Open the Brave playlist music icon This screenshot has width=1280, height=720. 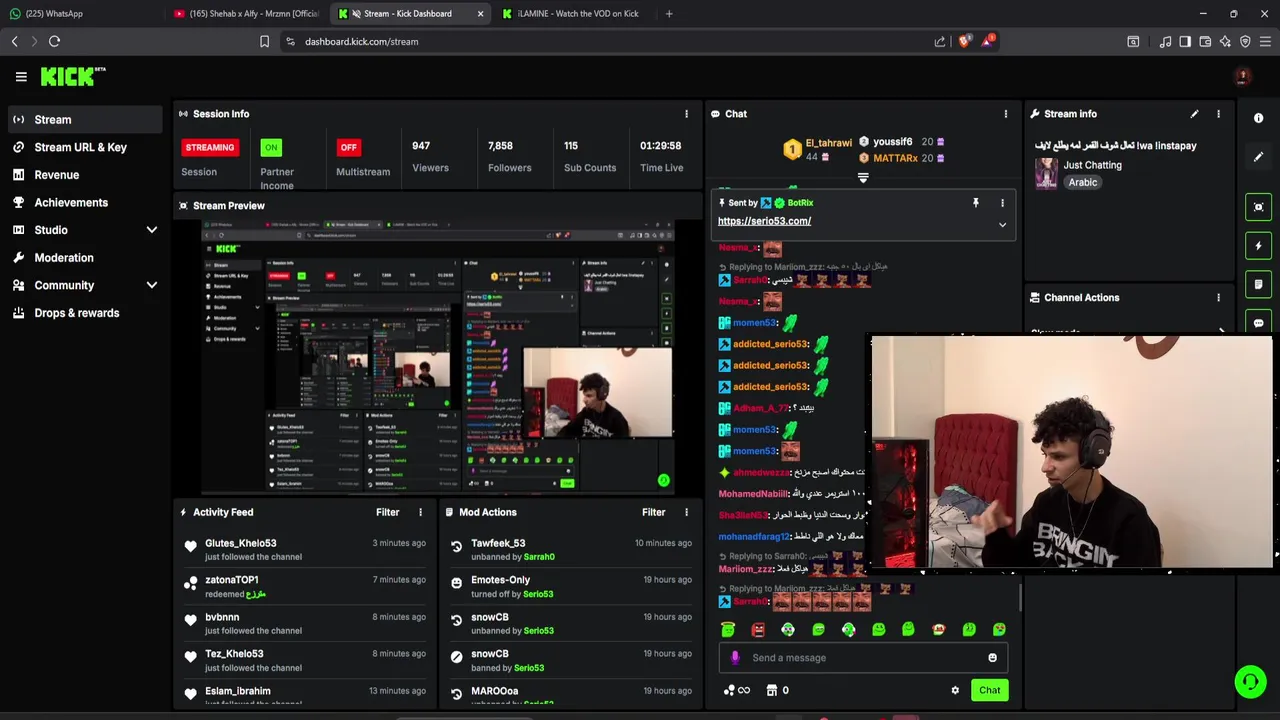[x=1165, y=41]
